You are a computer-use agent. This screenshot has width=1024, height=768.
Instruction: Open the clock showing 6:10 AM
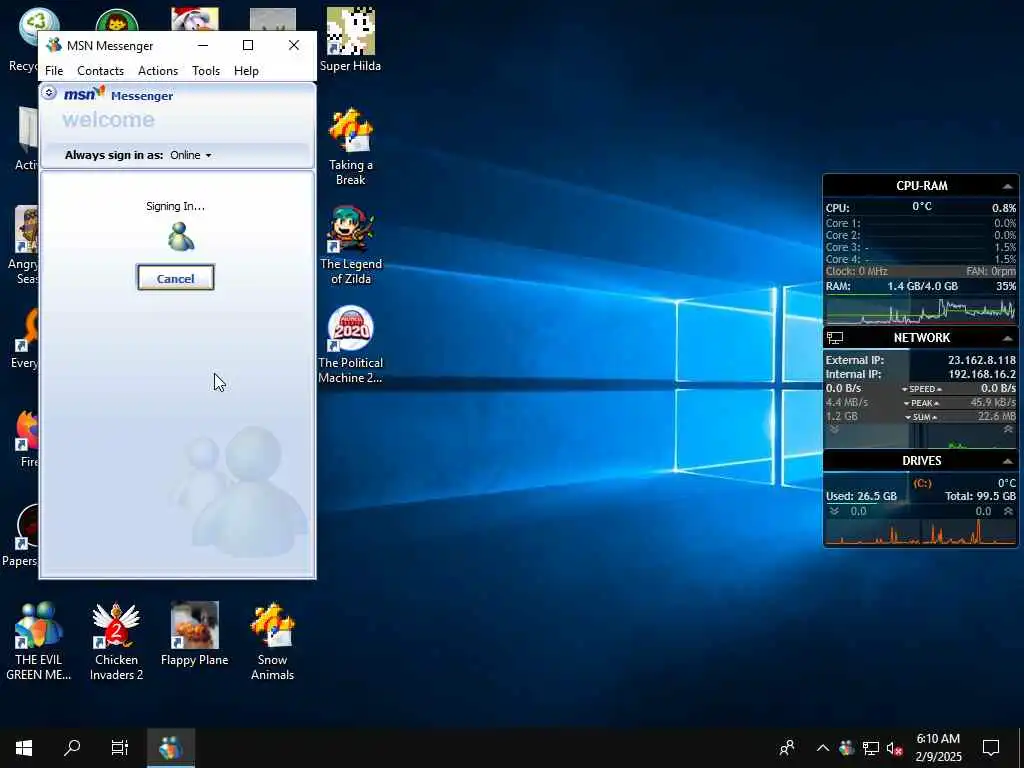pos(938,748)
